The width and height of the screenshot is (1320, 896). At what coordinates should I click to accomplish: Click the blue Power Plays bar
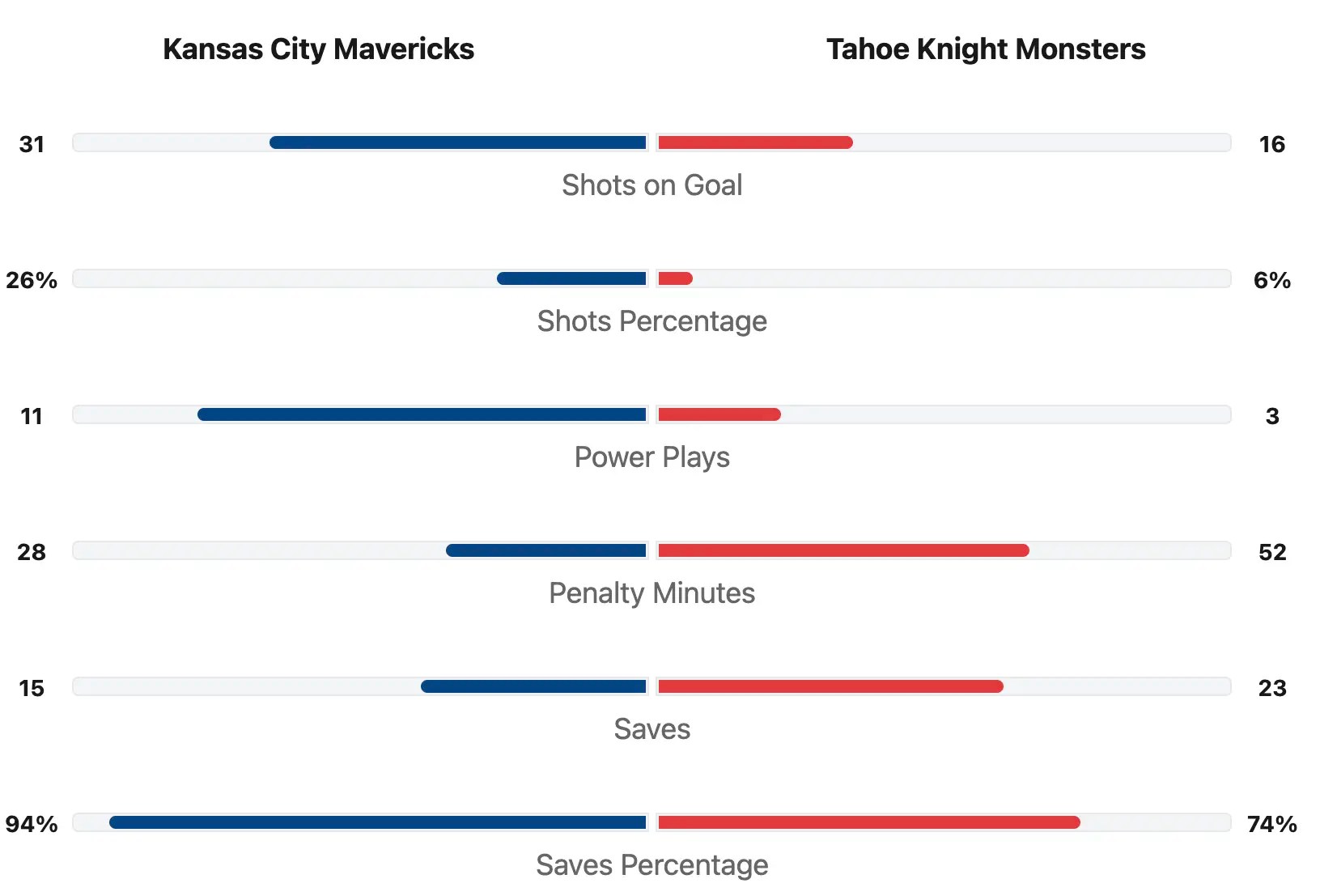422,414
